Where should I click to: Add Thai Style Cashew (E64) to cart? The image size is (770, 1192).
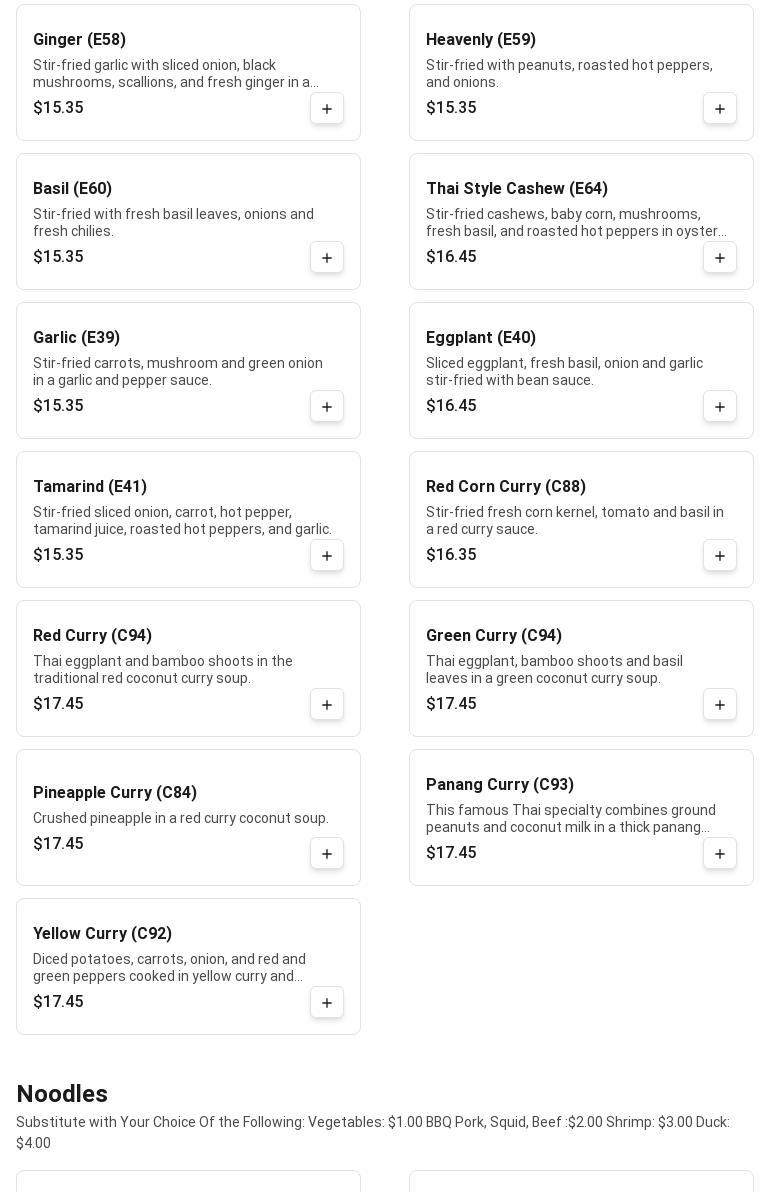coord(720,258)
